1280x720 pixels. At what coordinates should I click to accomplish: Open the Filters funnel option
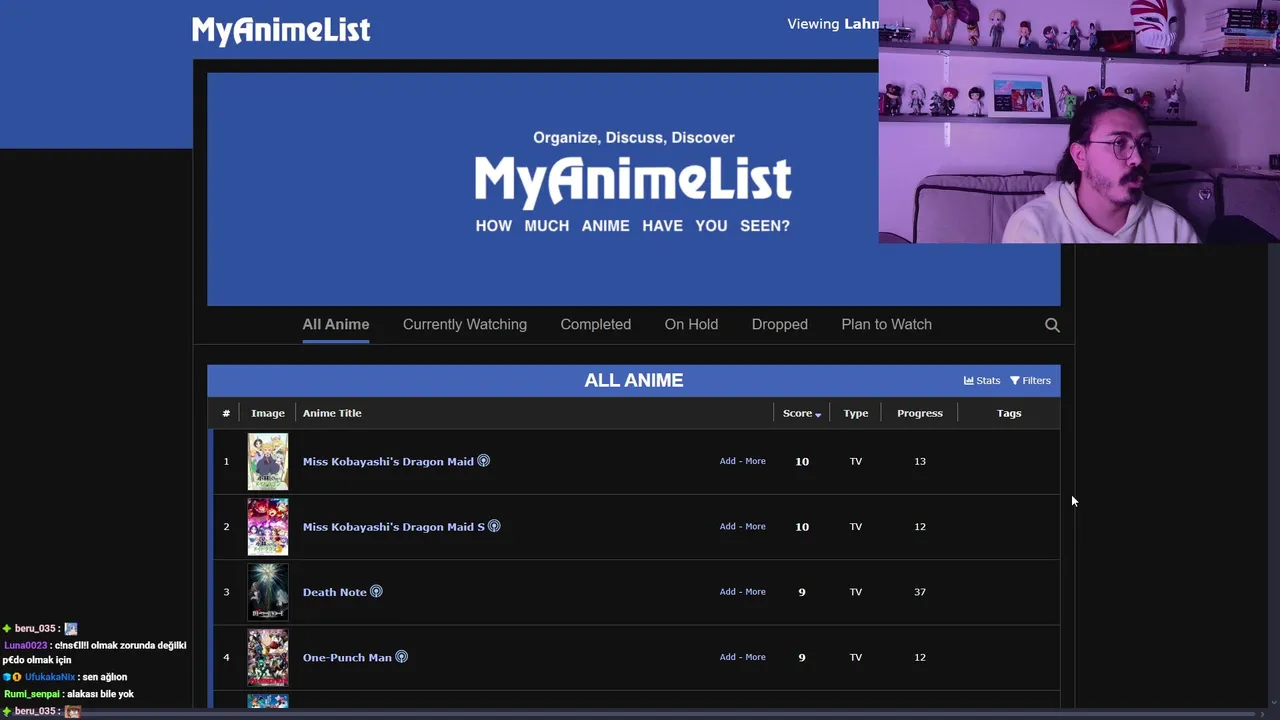click(x=1030, y=381)
